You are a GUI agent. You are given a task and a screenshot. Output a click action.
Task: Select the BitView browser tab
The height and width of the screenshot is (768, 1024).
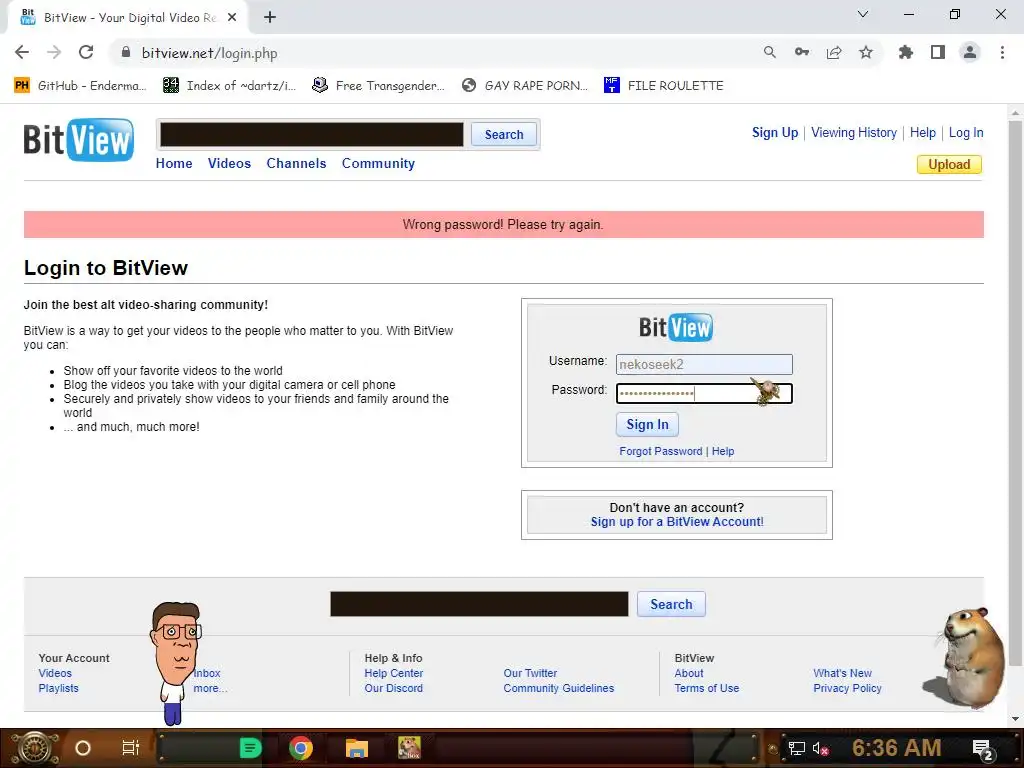[x=127, y=18]
